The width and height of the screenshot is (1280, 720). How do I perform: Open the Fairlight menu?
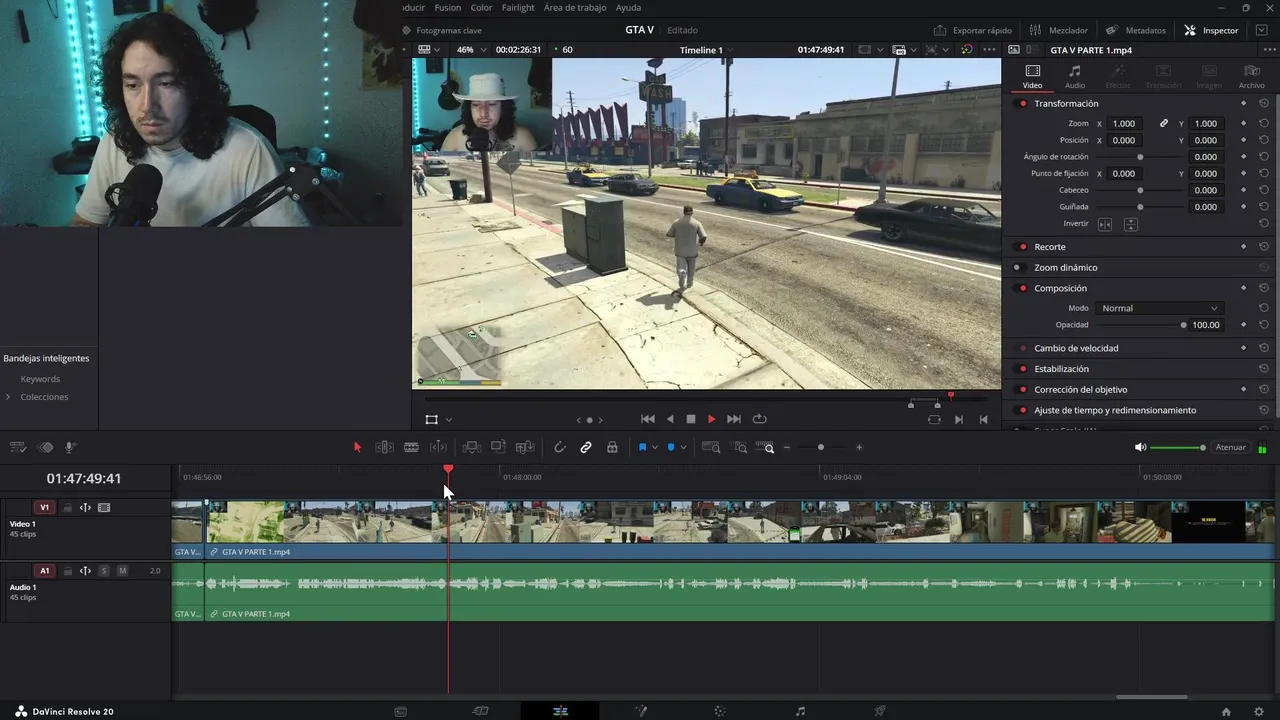point(518,8)
